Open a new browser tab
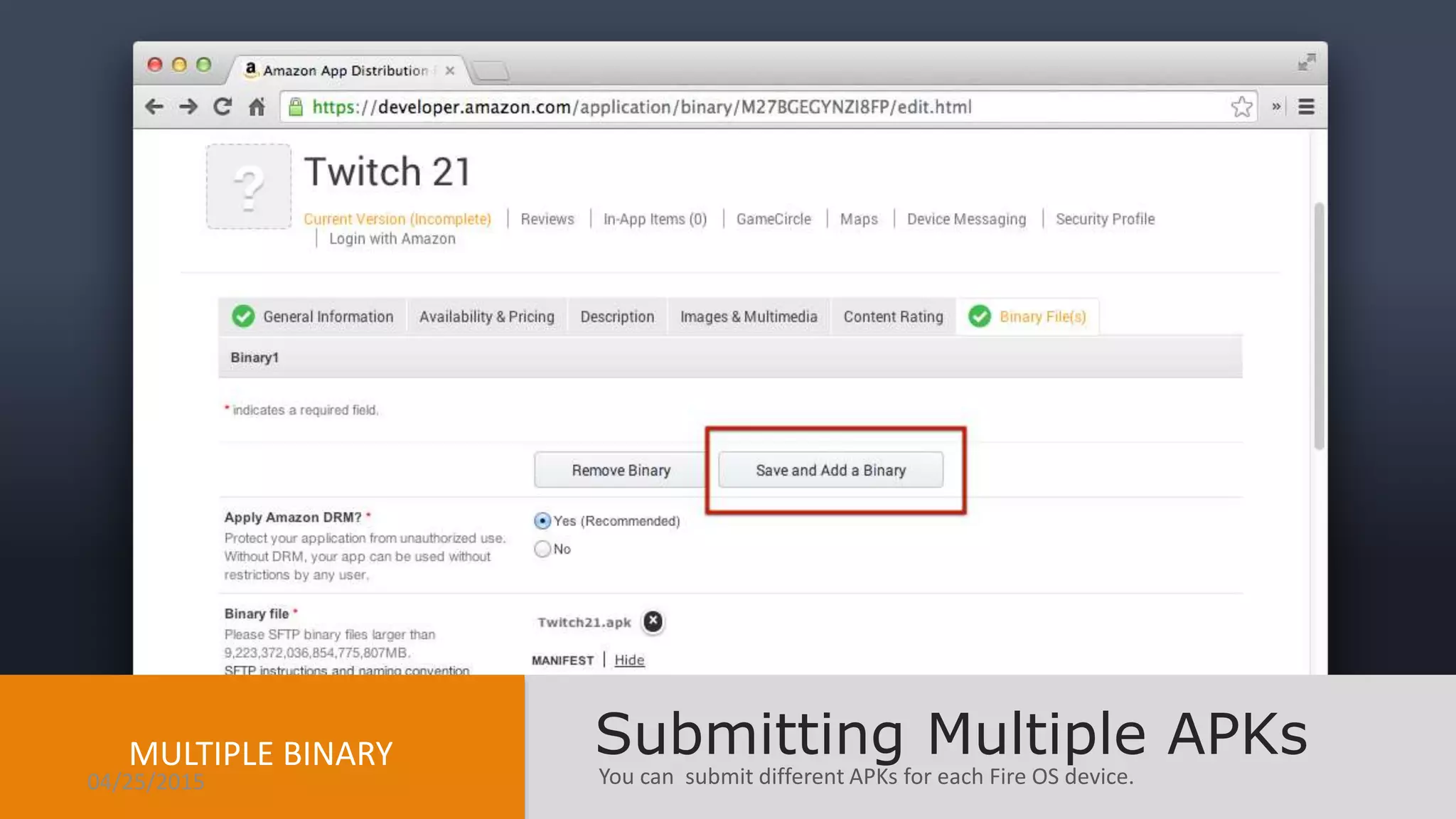The width and height of the screenshot is (1456, 819). [x=491, y=70]
